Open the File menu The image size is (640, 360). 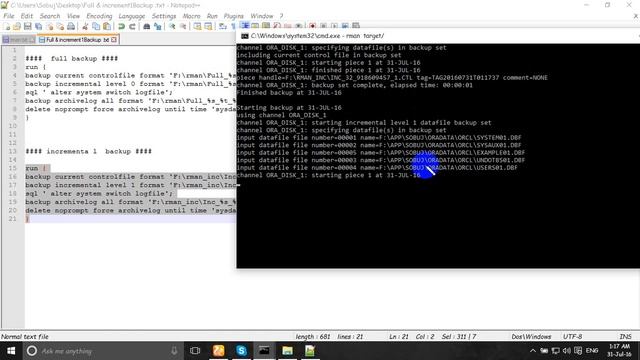(x=9, y=16)
